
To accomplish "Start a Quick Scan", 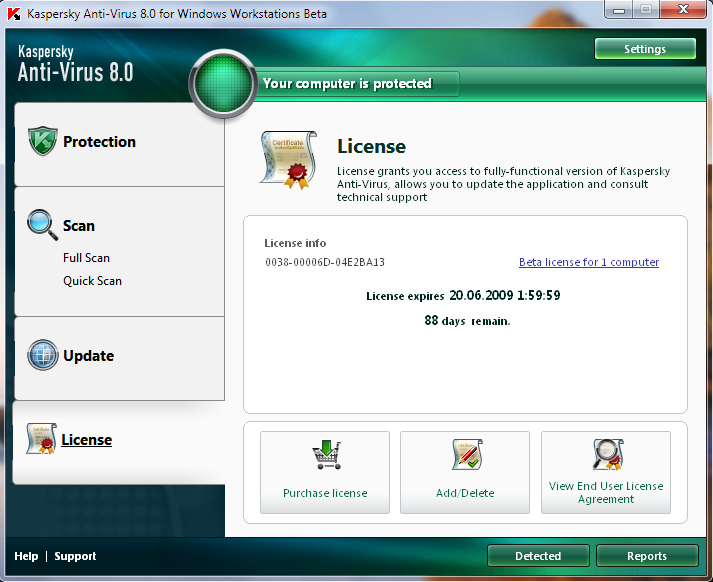I will pyautogui.click(x=92, y=281).
